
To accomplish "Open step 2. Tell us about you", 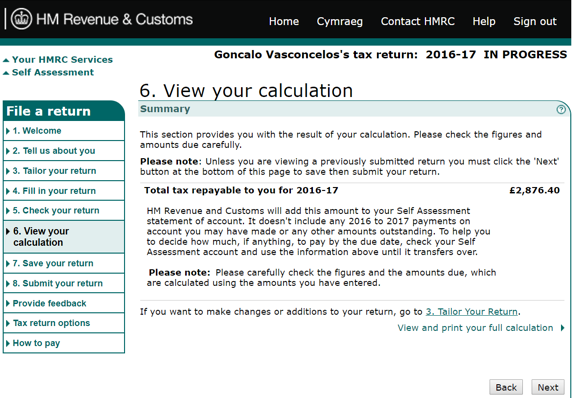I will click(x=64, y=150).
